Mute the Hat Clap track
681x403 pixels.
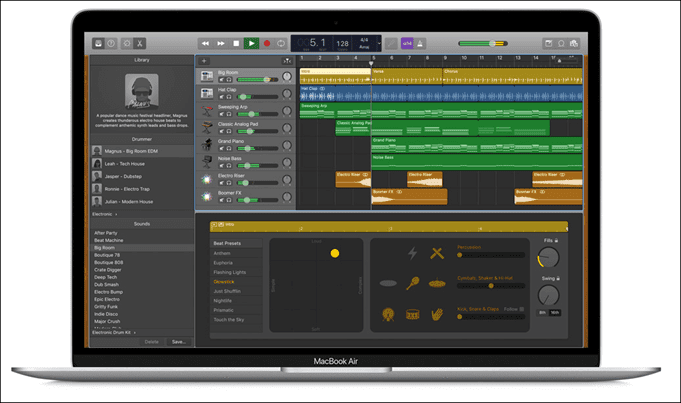pyautogui.click(x=222, y=97)
